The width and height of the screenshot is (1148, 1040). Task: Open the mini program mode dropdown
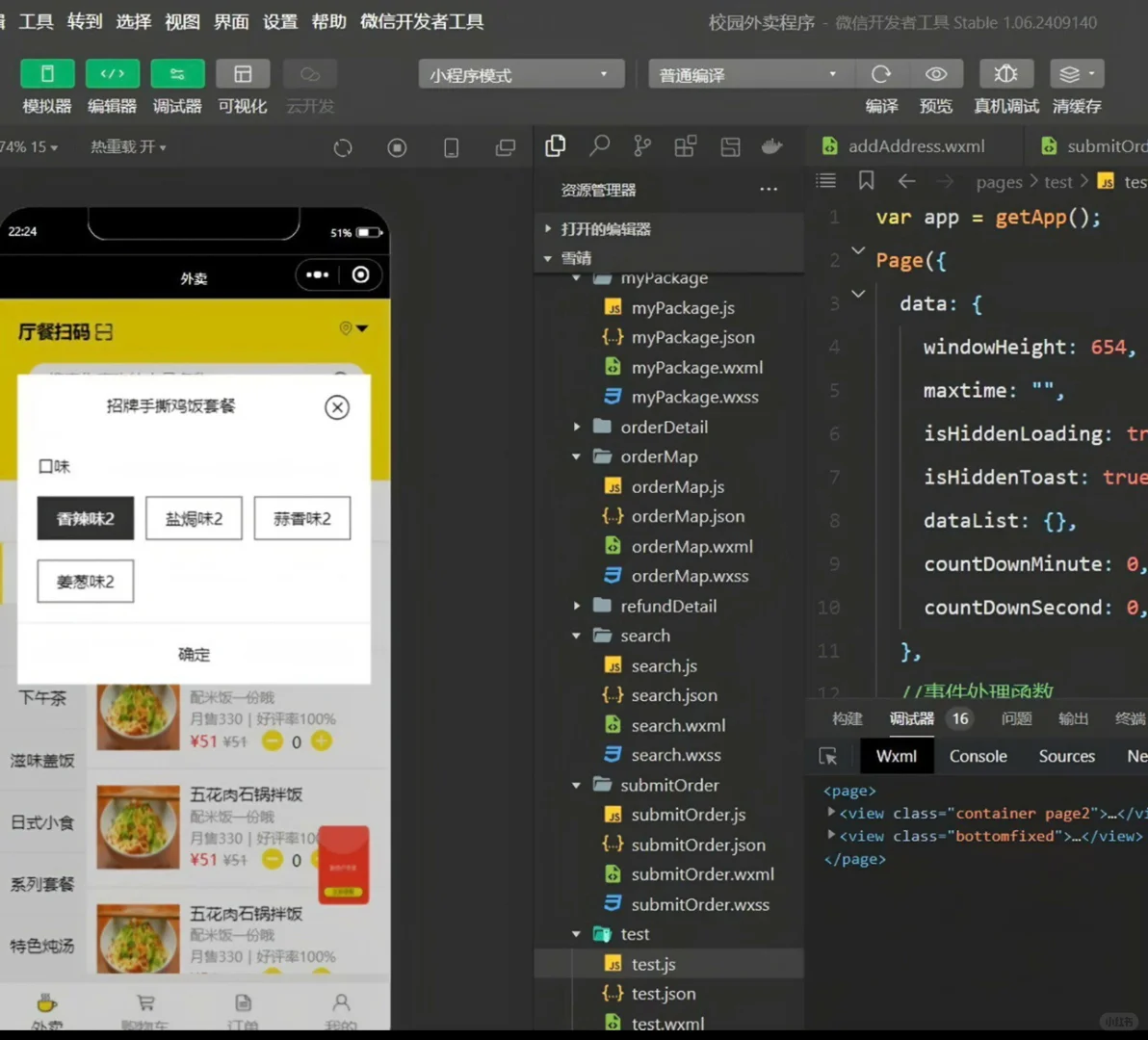pyautogui.click(x=521, y=75)
